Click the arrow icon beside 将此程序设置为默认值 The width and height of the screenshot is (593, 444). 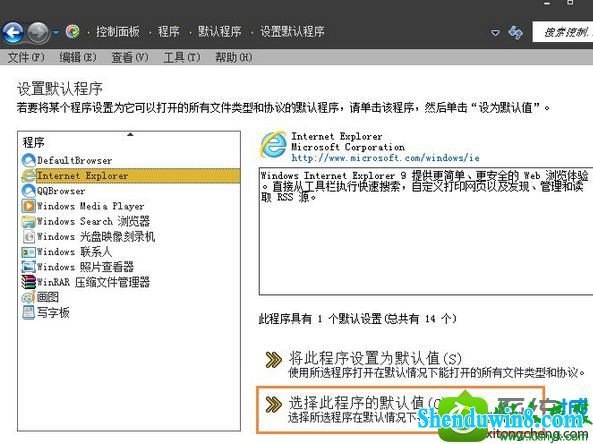tap(273, 360)
